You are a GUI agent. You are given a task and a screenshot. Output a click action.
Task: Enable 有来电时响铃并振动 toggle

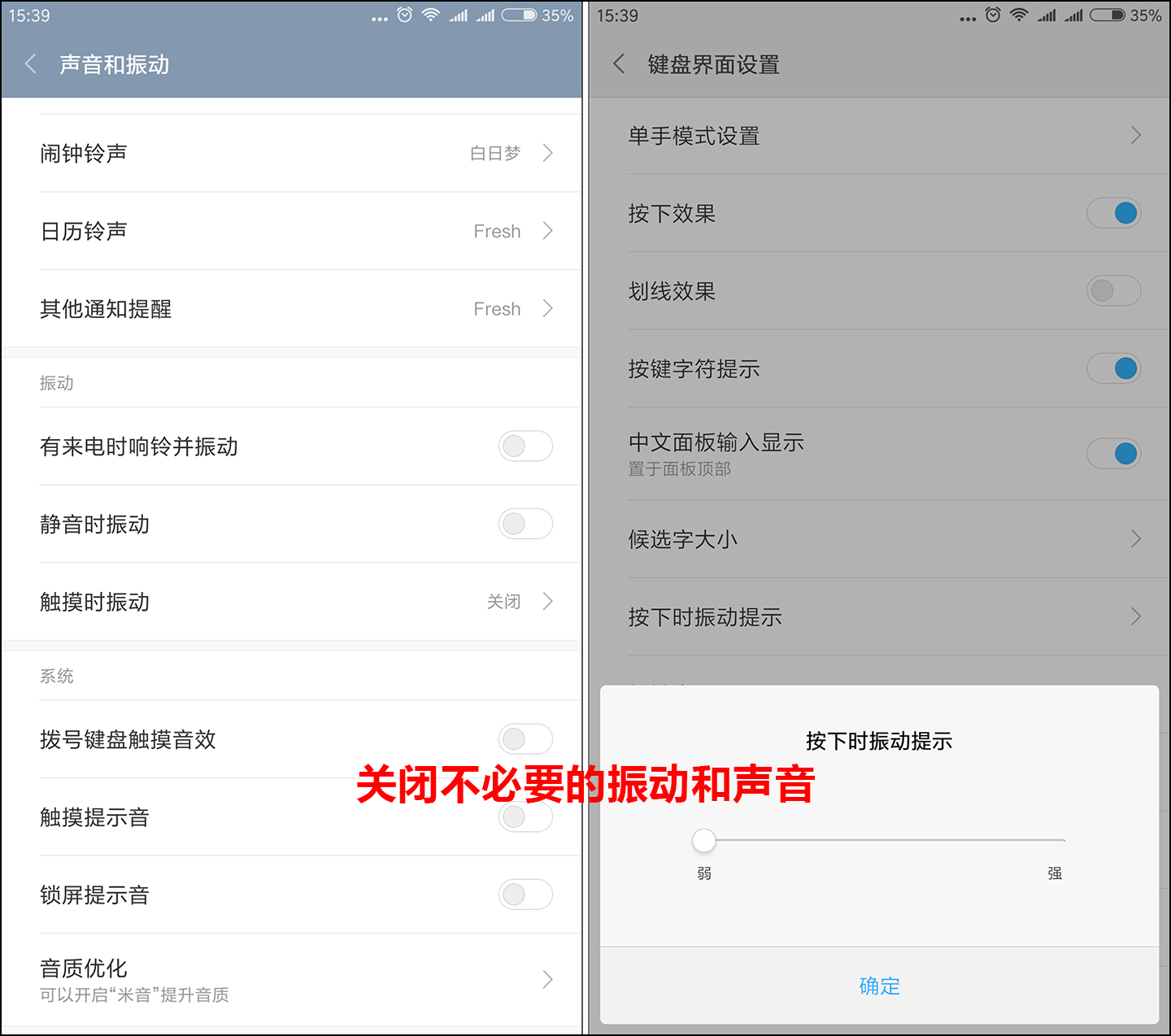pos(525,446)
